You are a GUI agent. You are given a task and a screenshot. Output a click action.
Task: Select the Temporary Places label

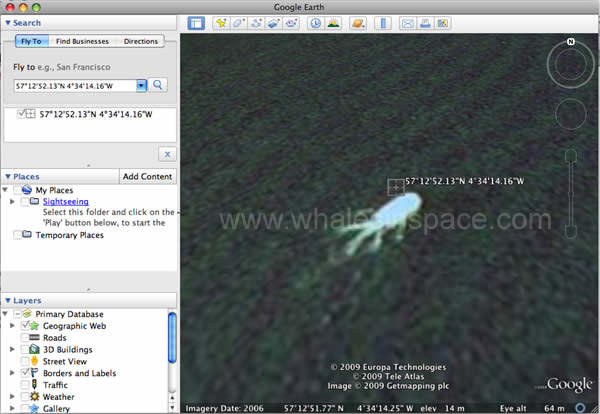[70, 235]
